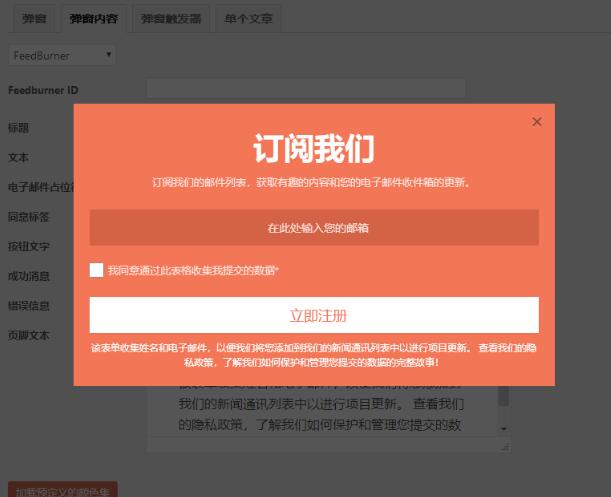Click the Feedburner ID input field
The height and width of the screenshot is (497, 611).
coord(306,89)
